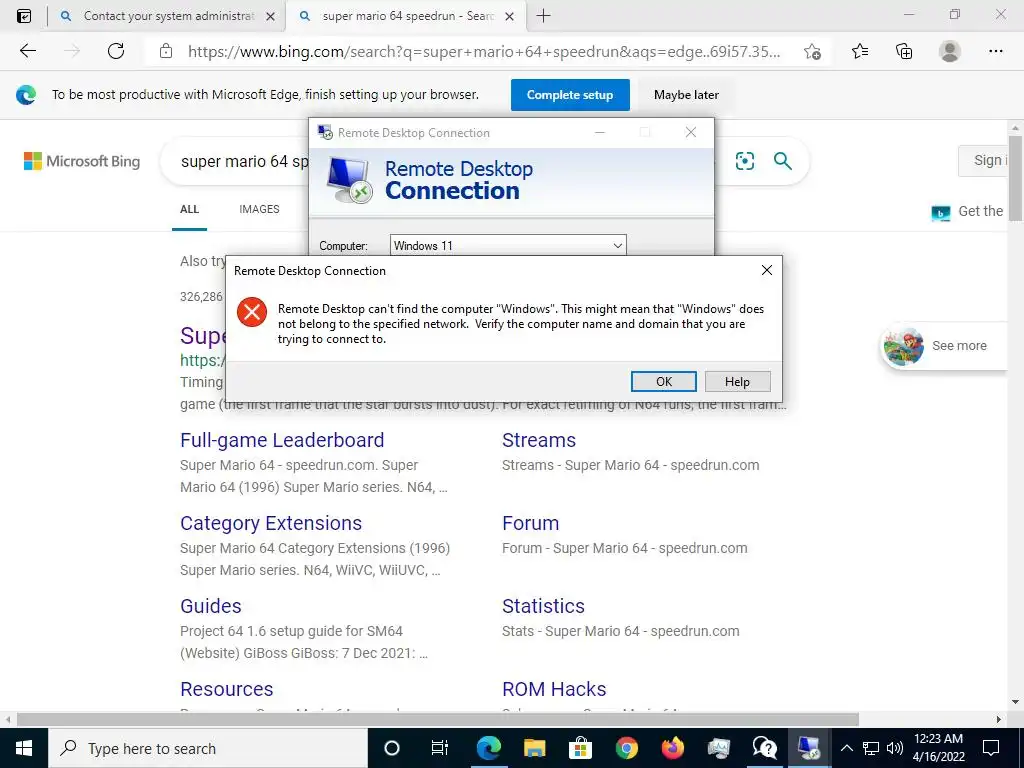Viewport: 1024px width, 768px height.
Task: Add this page to favorites
Action: pyautogui.click(x=812, y=51)
